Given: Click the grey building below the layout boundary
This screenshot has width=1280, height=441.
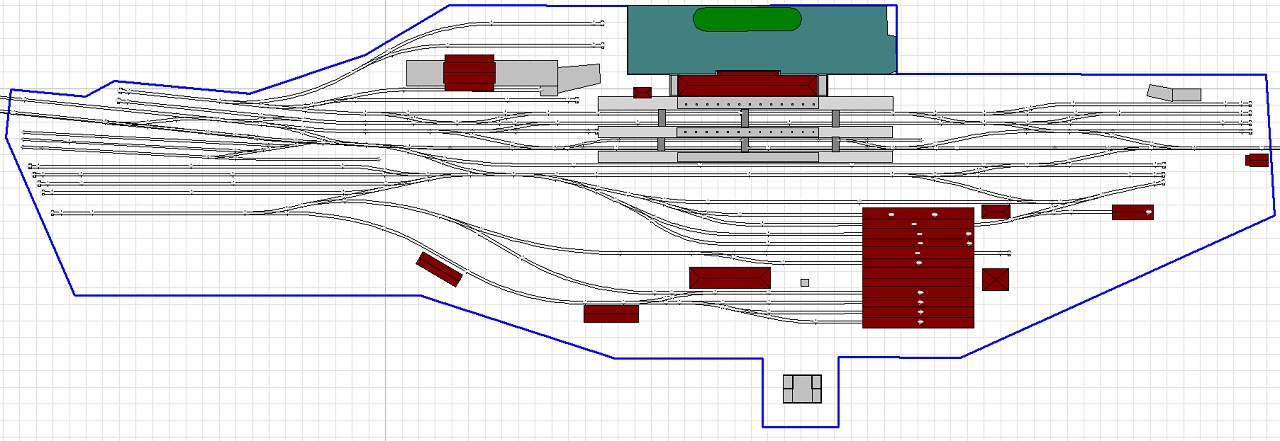Looking at the screenshot, I should pos(802,388).
